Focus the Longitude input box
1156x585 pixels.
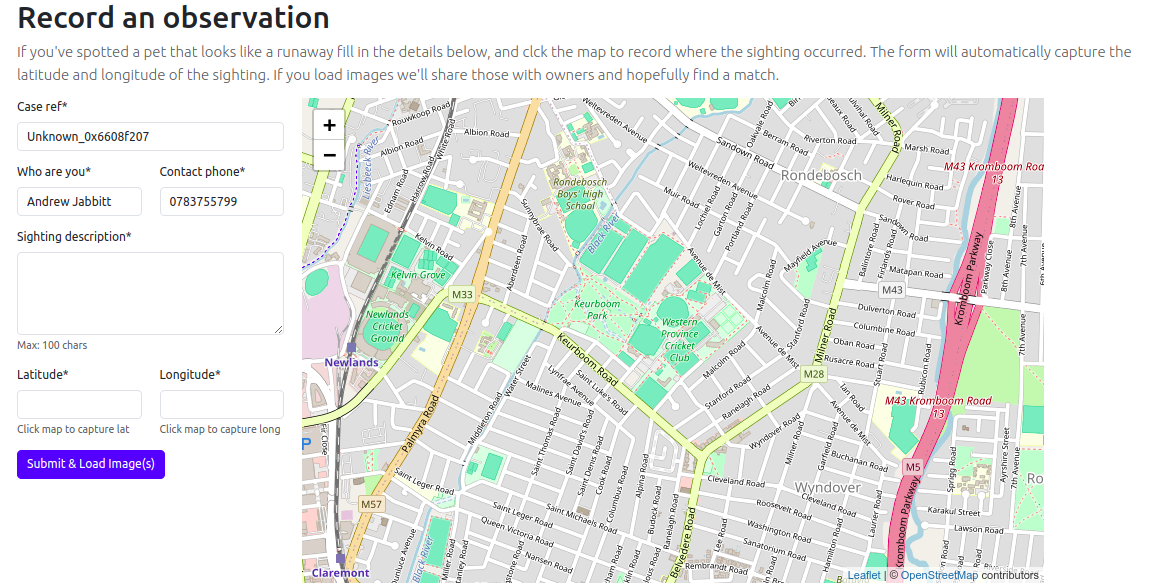coord(221,405)
